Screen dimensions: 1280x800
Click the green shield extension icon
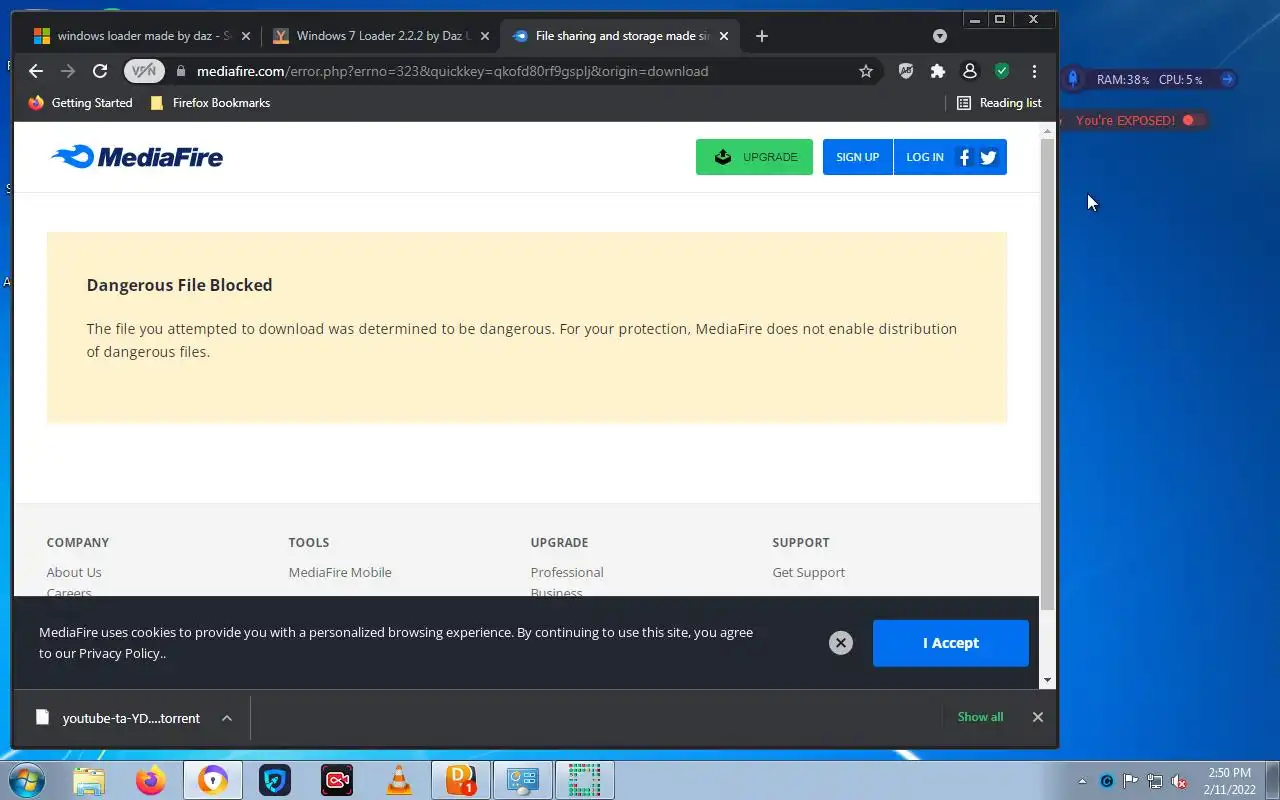click(1001, 71)
